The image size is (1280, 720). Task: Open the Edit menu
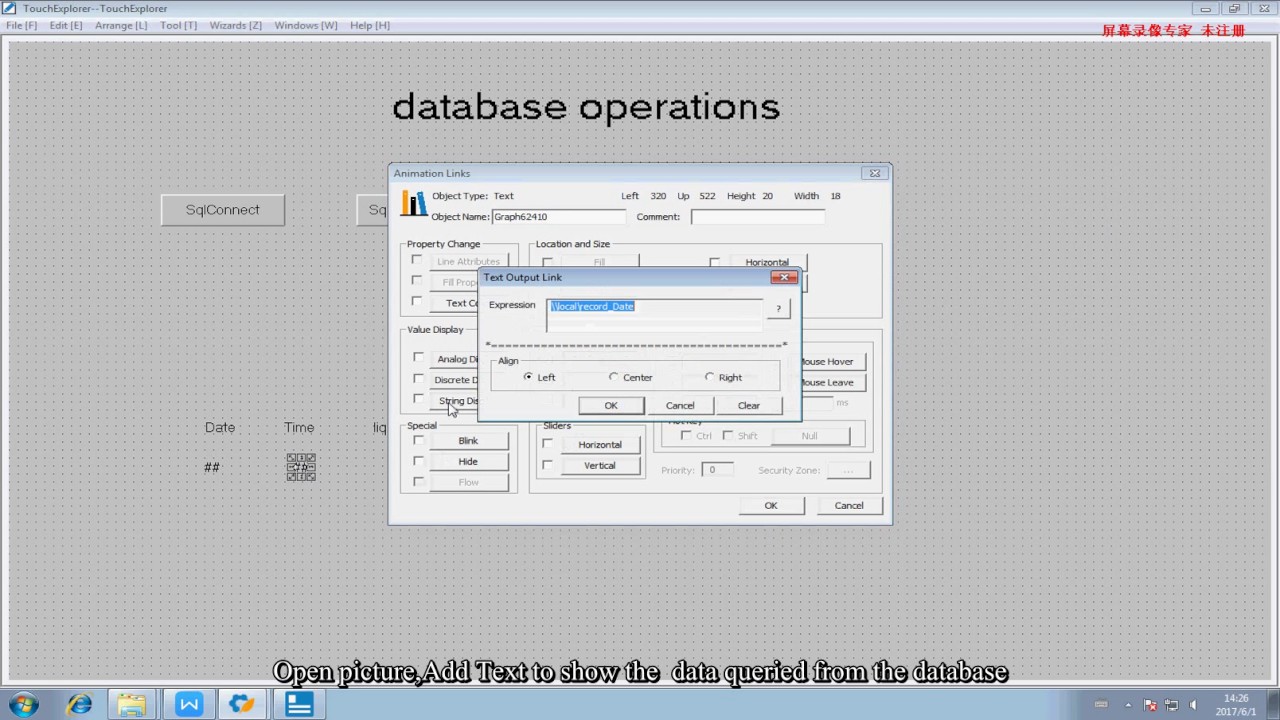pos(66,25)
